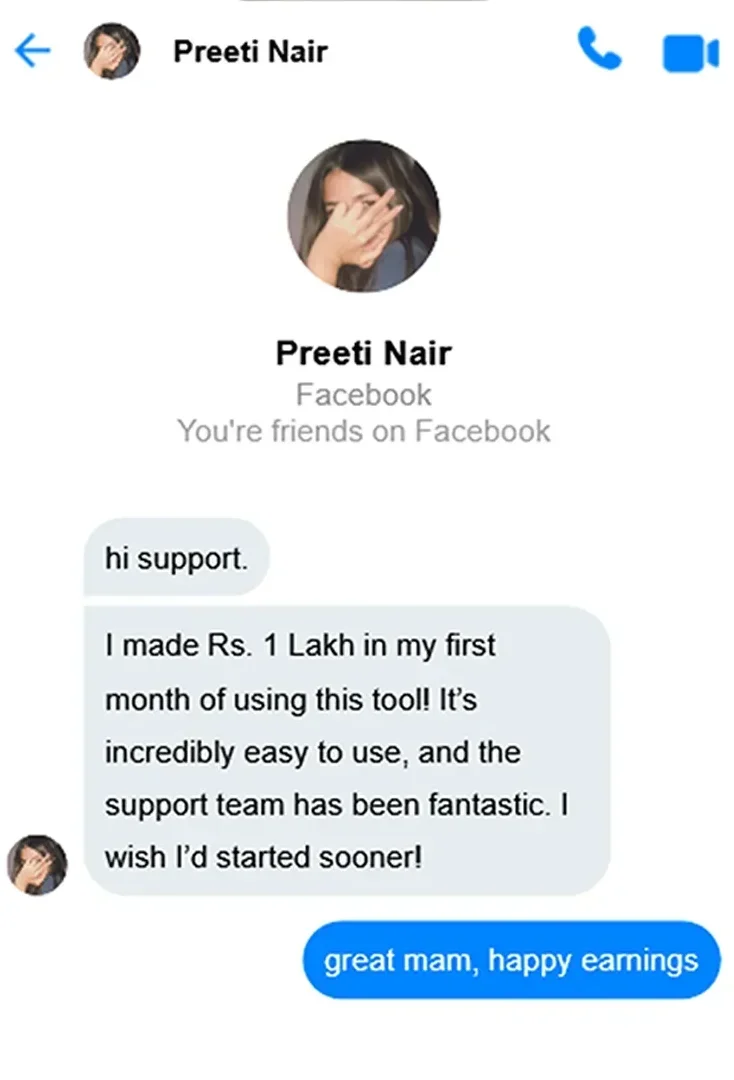Open Preeti Nair's name in the header bar

250,51
